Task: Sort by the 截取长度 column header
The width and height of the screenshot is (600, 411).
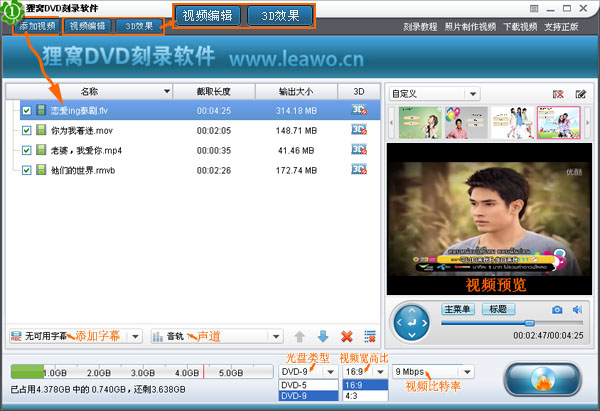Action: coord(214,91)
